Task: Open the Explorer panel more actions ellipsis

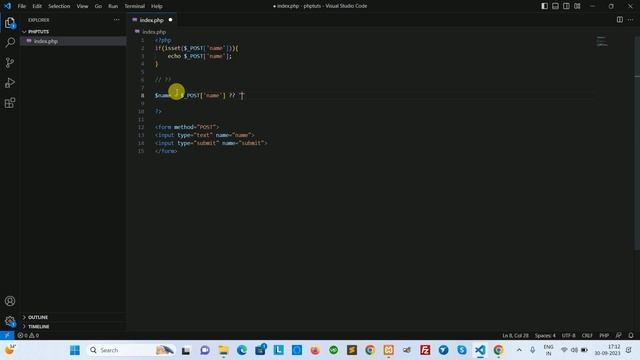Action: [117, 20]
